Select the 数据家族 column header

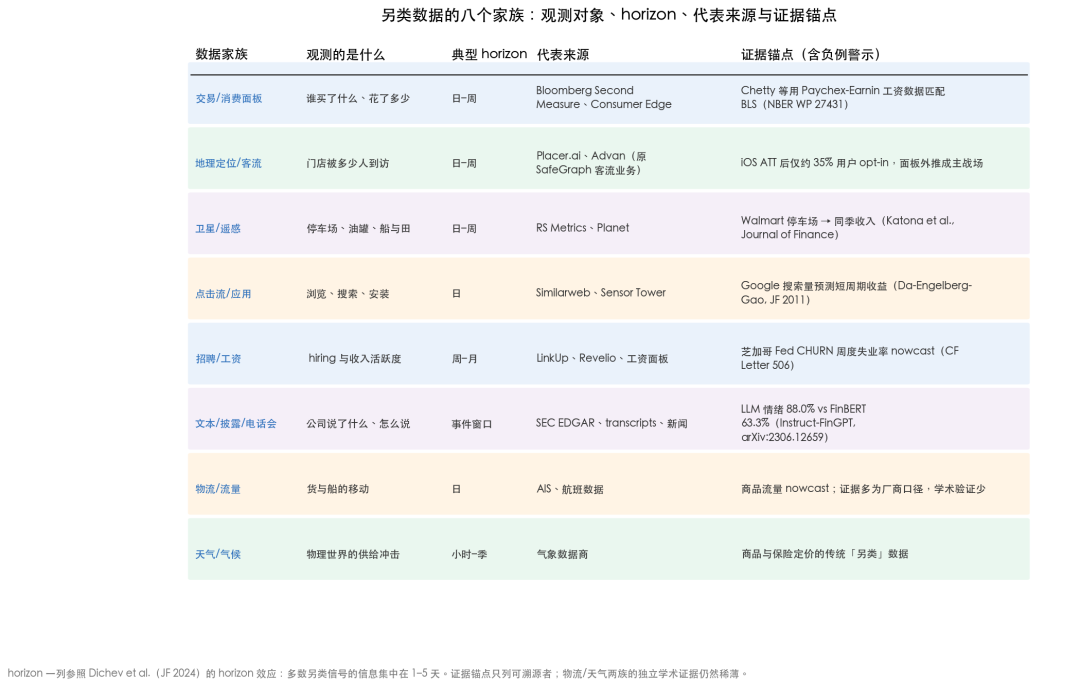(221, 54)
